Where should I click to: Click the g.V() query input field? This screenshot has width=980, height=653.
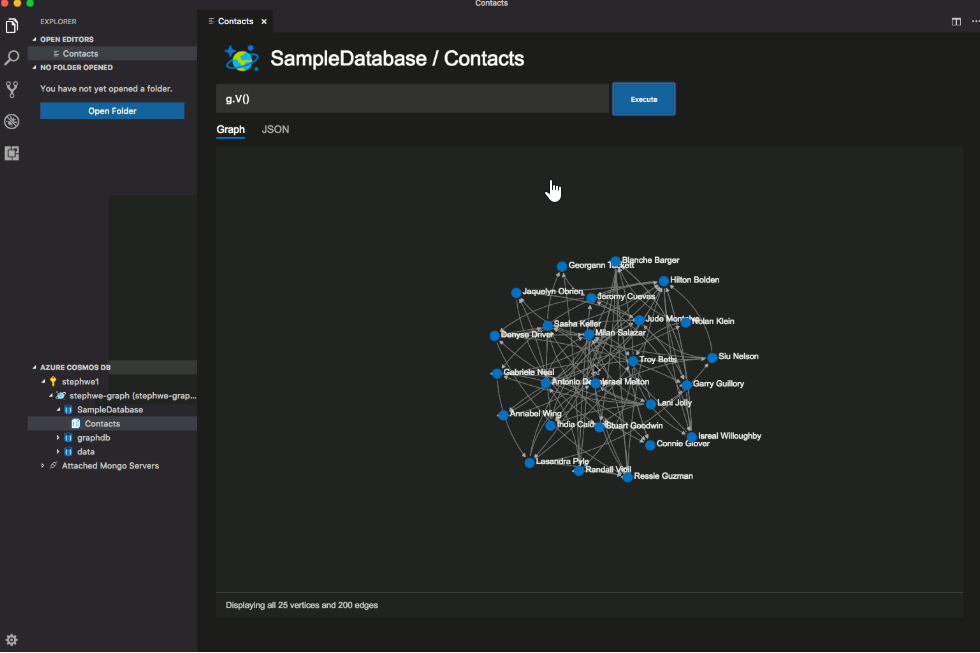point(412,99)
